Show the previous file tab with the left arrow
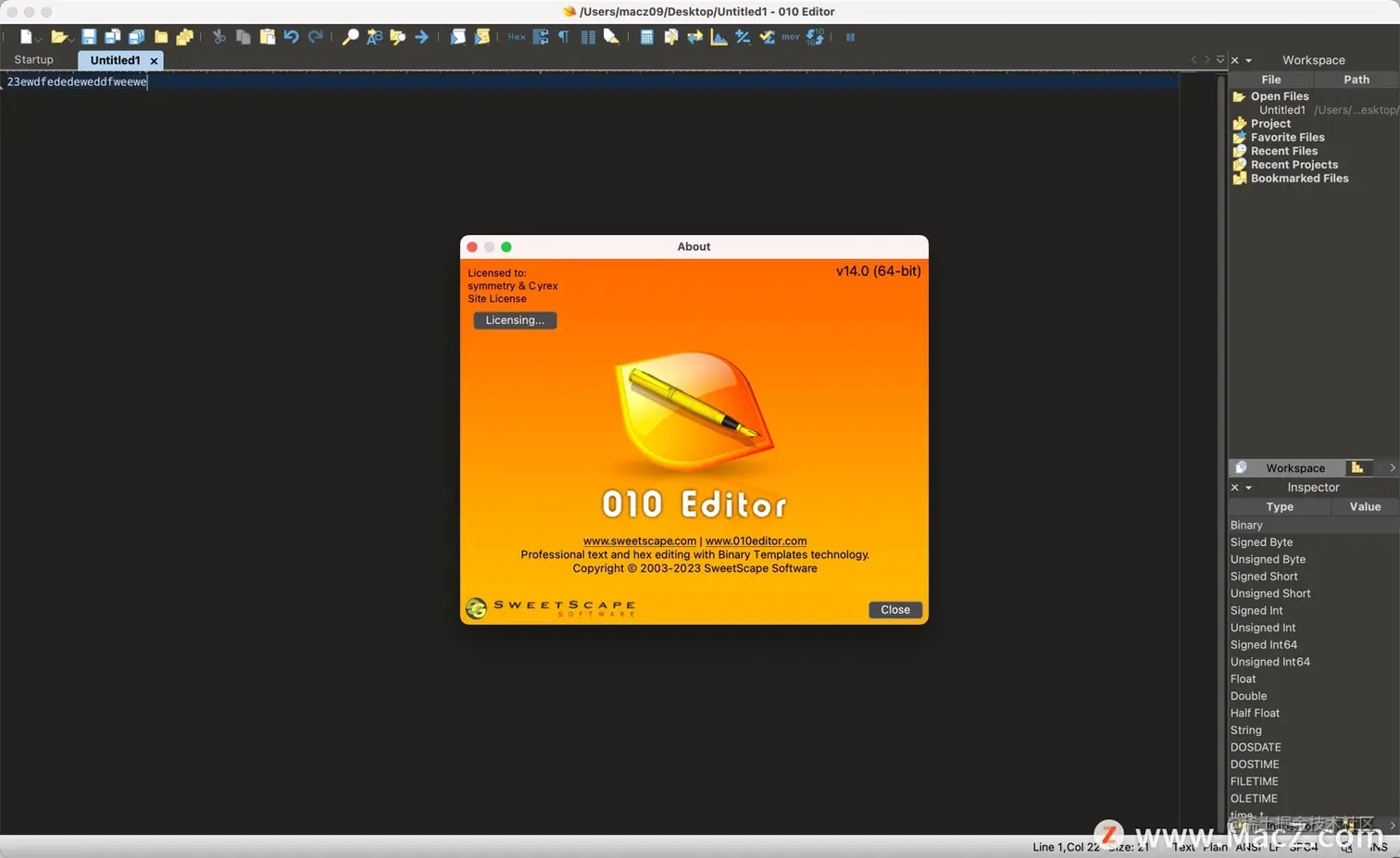 tap(1194, 60)
